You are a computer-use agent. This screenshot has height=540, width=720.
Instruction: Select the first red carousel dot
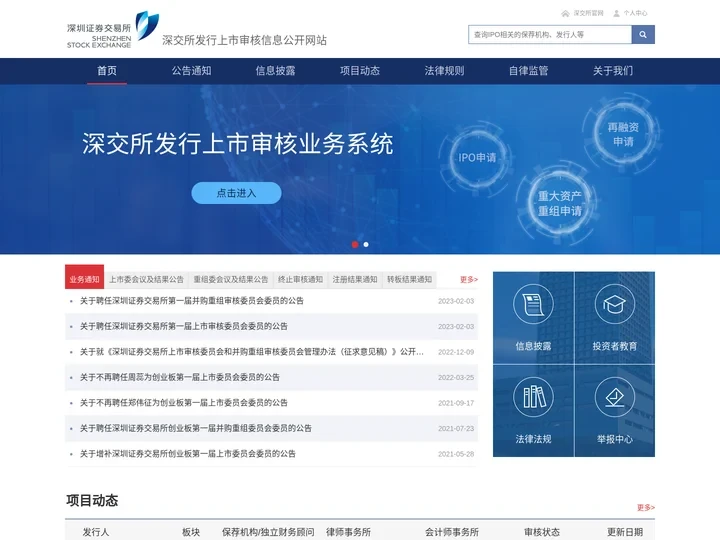tap(355, 244)
